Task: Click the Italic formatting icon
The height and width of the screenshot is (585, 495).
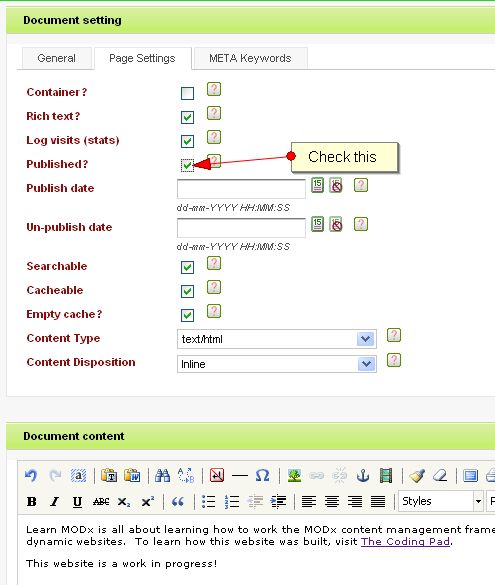Action: [x=54, y=502]
